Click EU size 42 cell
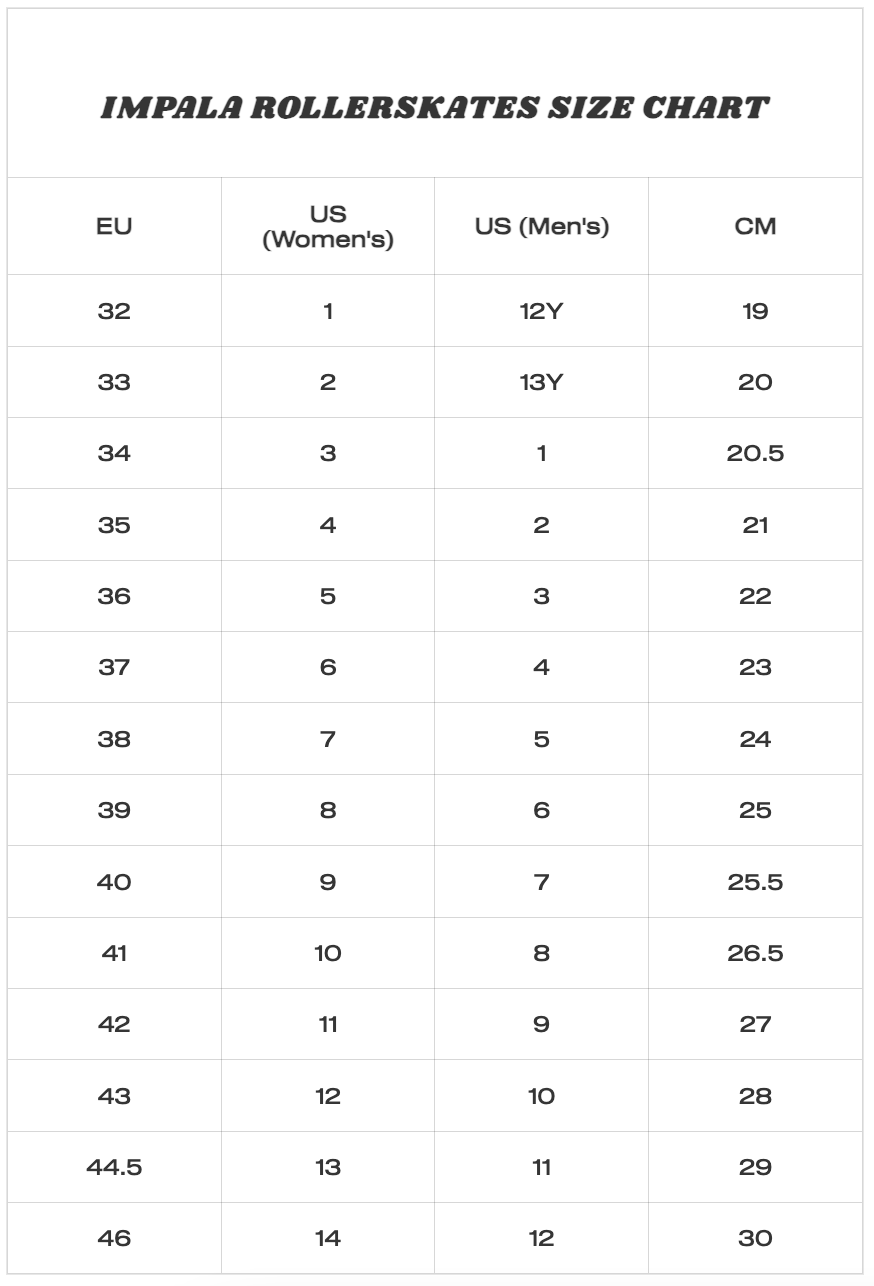The image size is (874, 1286). (114, 1024)
